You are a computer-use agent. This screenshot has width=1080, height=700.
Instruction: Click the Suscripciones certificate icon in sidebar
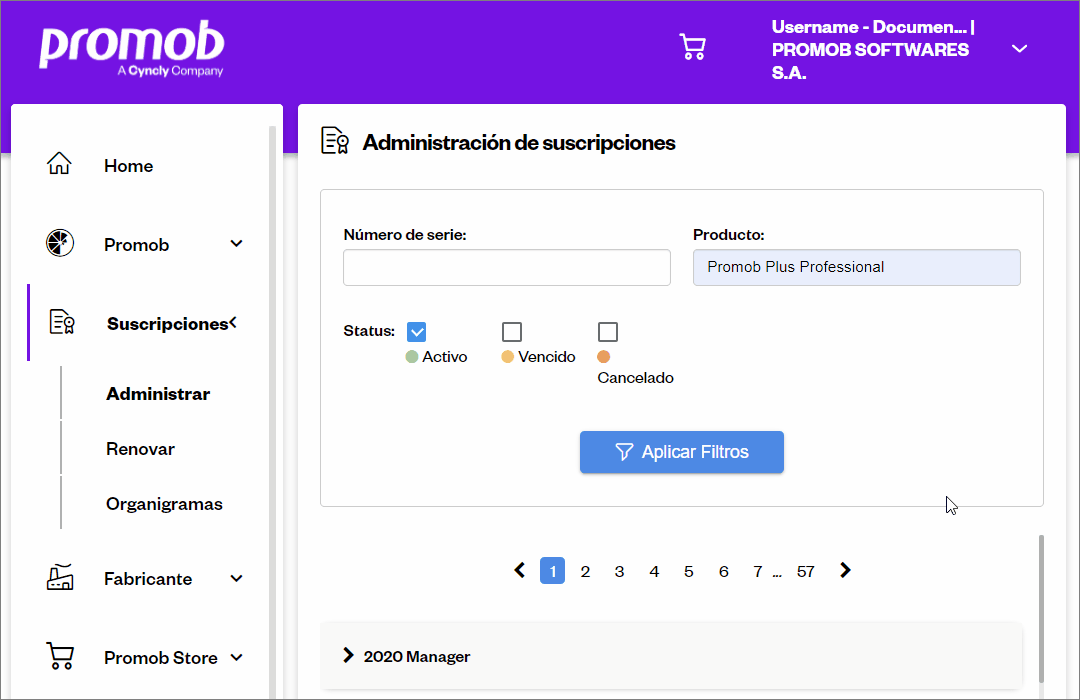(62, 322)
